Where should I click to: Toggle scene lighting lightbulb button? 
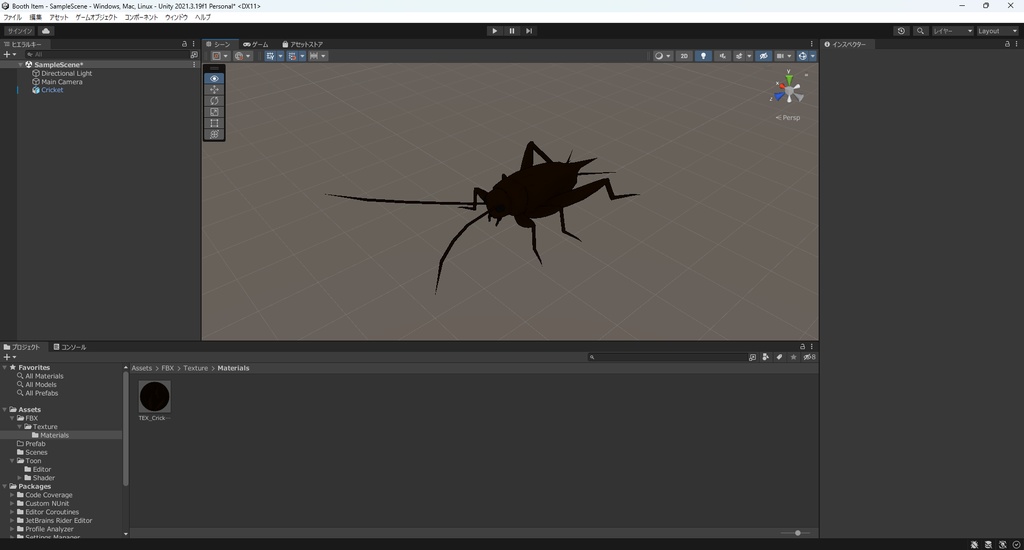coord(703,56)
